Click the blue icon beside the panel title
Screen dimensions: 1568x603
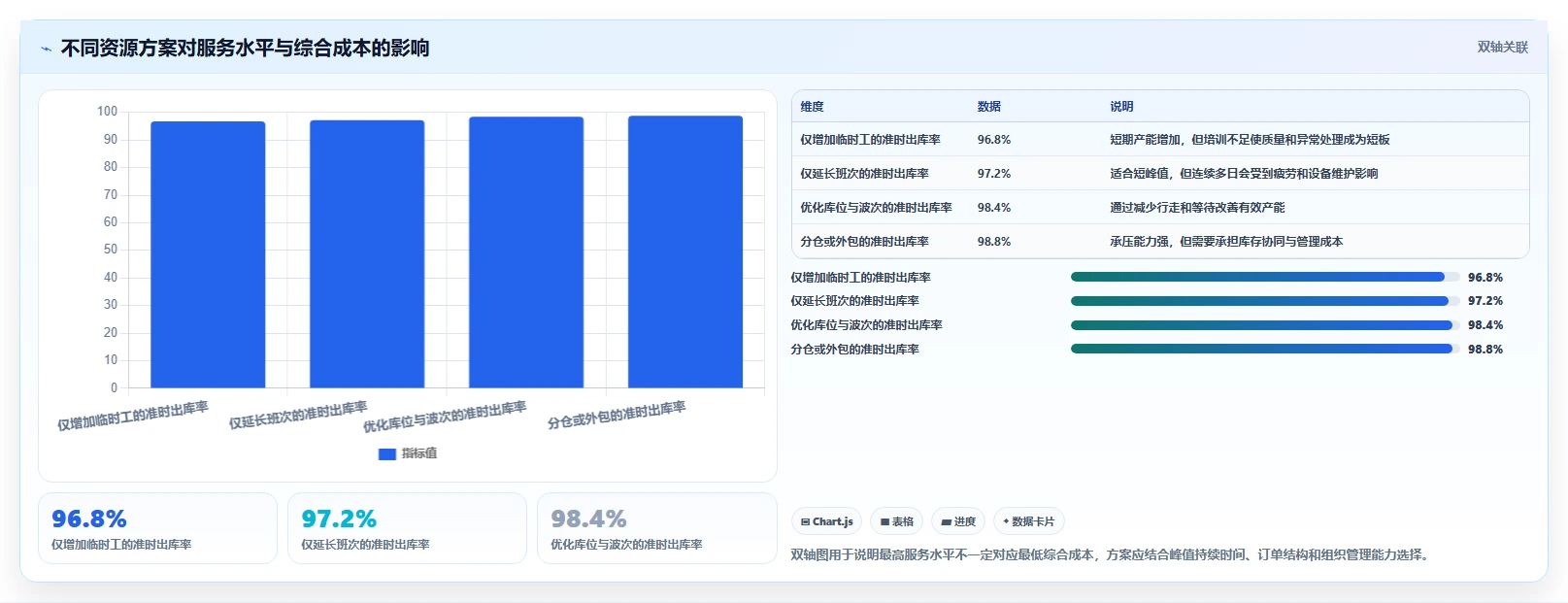tap(46, 49)
